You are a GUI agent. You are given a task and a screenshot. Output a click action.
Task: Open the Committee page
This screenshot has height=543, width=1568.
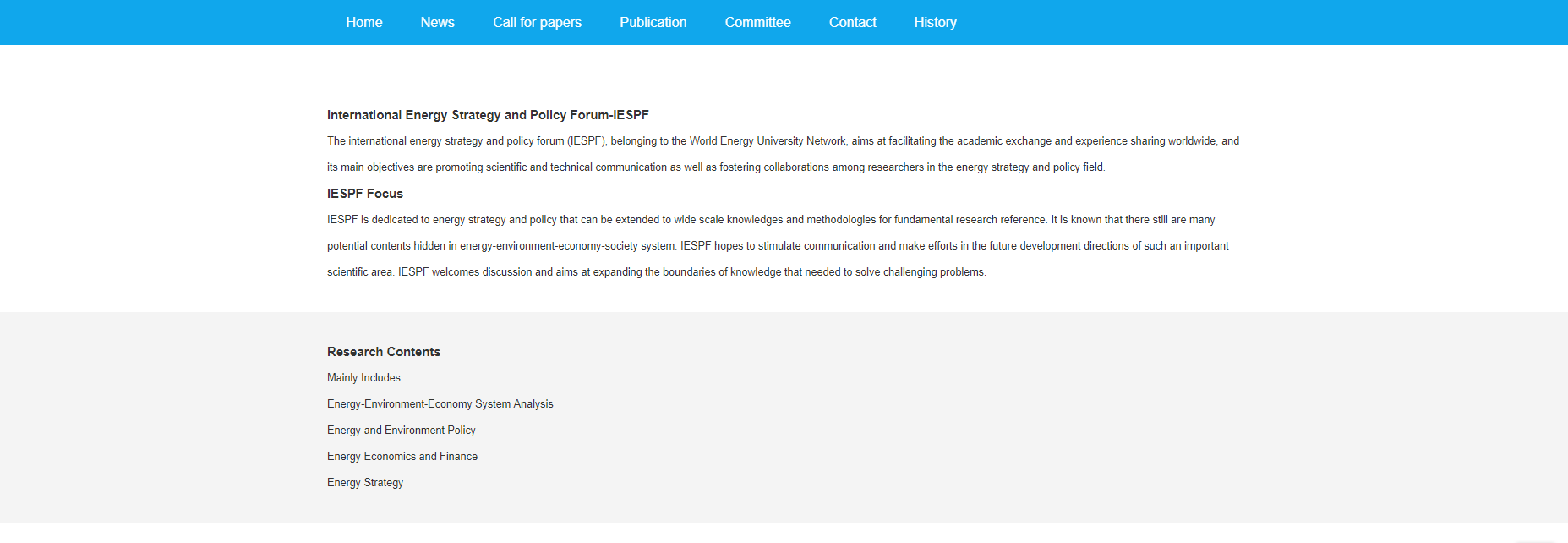click(757, 23)
